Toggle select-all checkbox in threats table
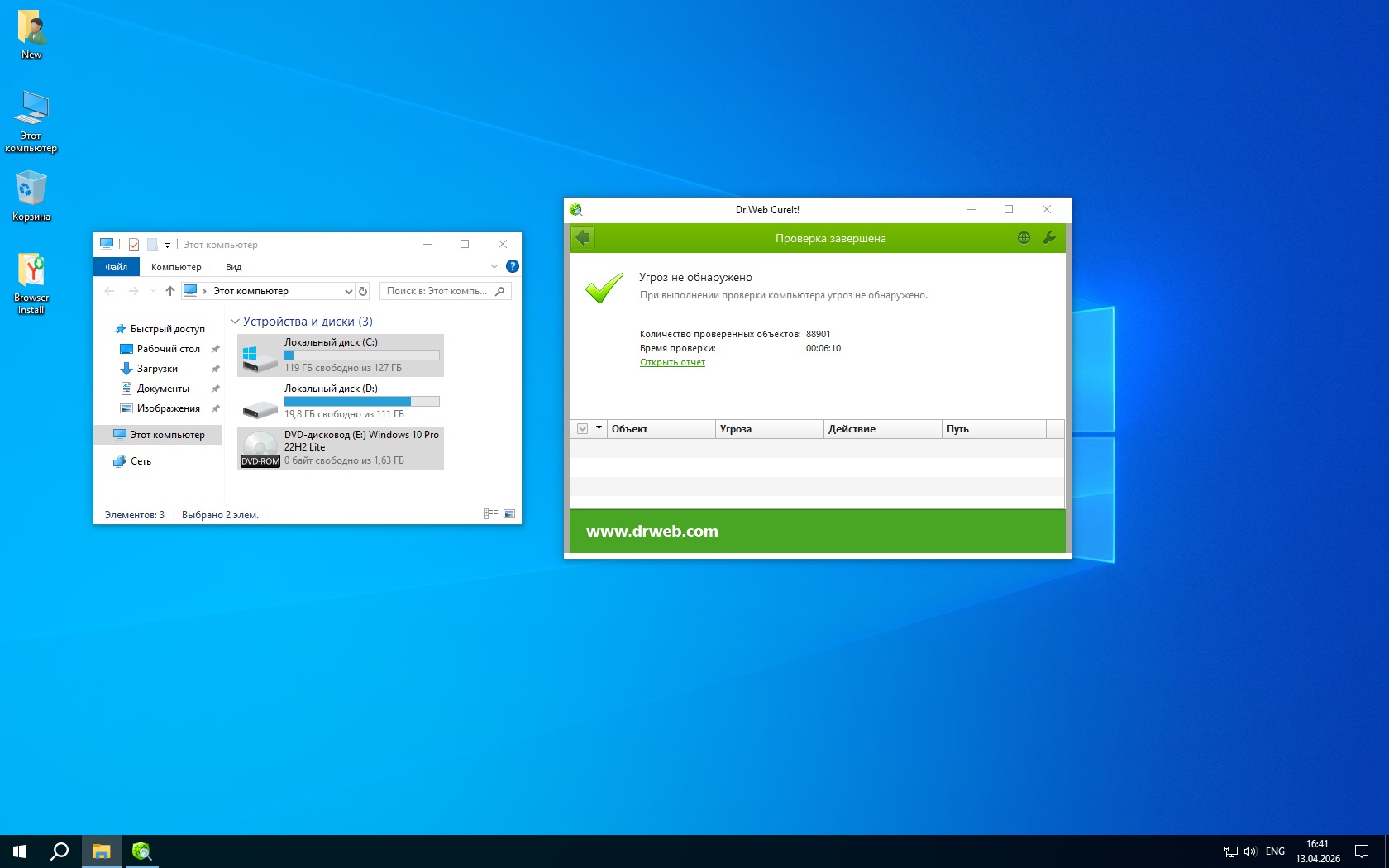This screenshot has height=868, width=1389. tap(583, 429)
